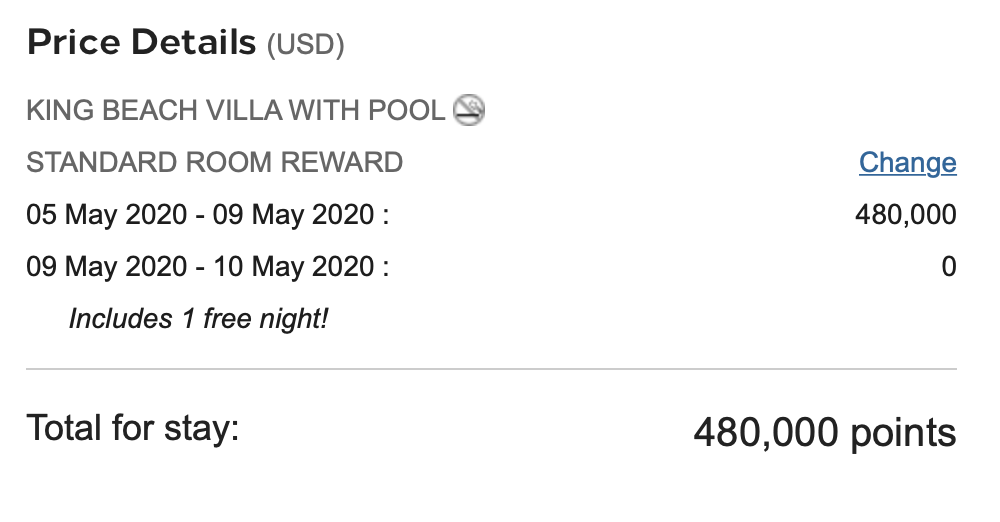Select the 10 May 2020 end date
This screenshot has width=1000, height=522.
[x=293, y=267]
